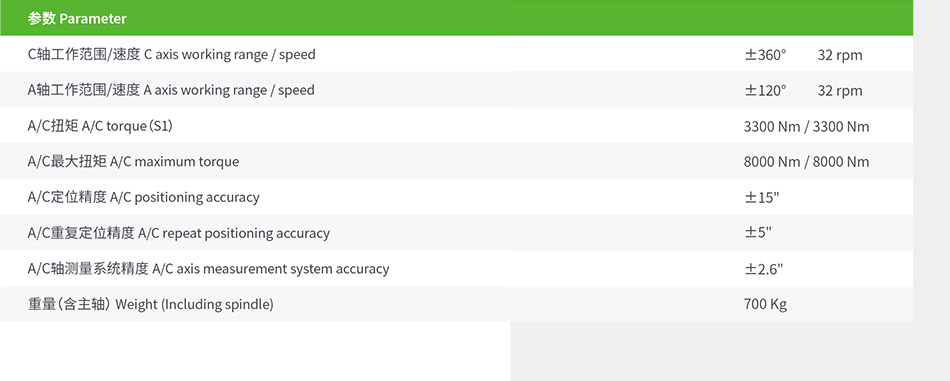Select A/C axis measurement system accuracy label
The height and width of the screenshot is (381, 950).
coord(208,268)
